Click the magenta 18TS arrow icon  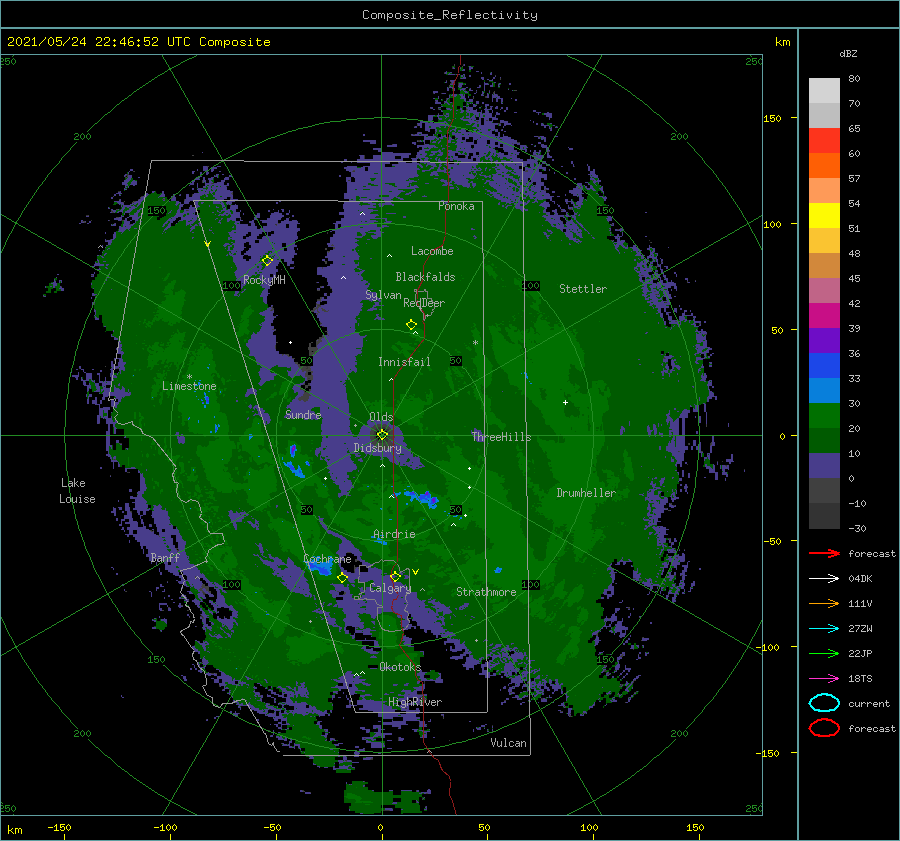point(824,679)
